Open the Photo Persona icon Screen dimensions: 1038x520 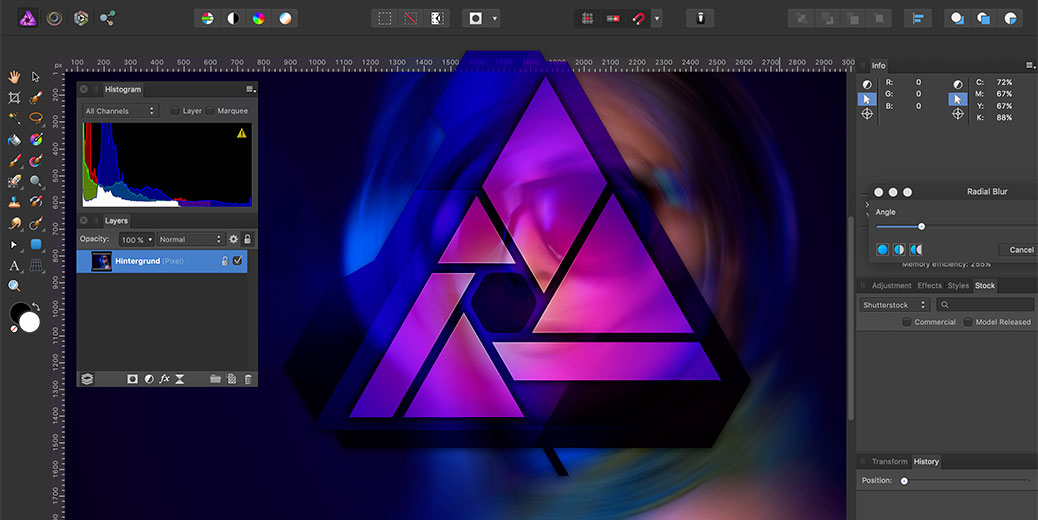coord(19,18)
